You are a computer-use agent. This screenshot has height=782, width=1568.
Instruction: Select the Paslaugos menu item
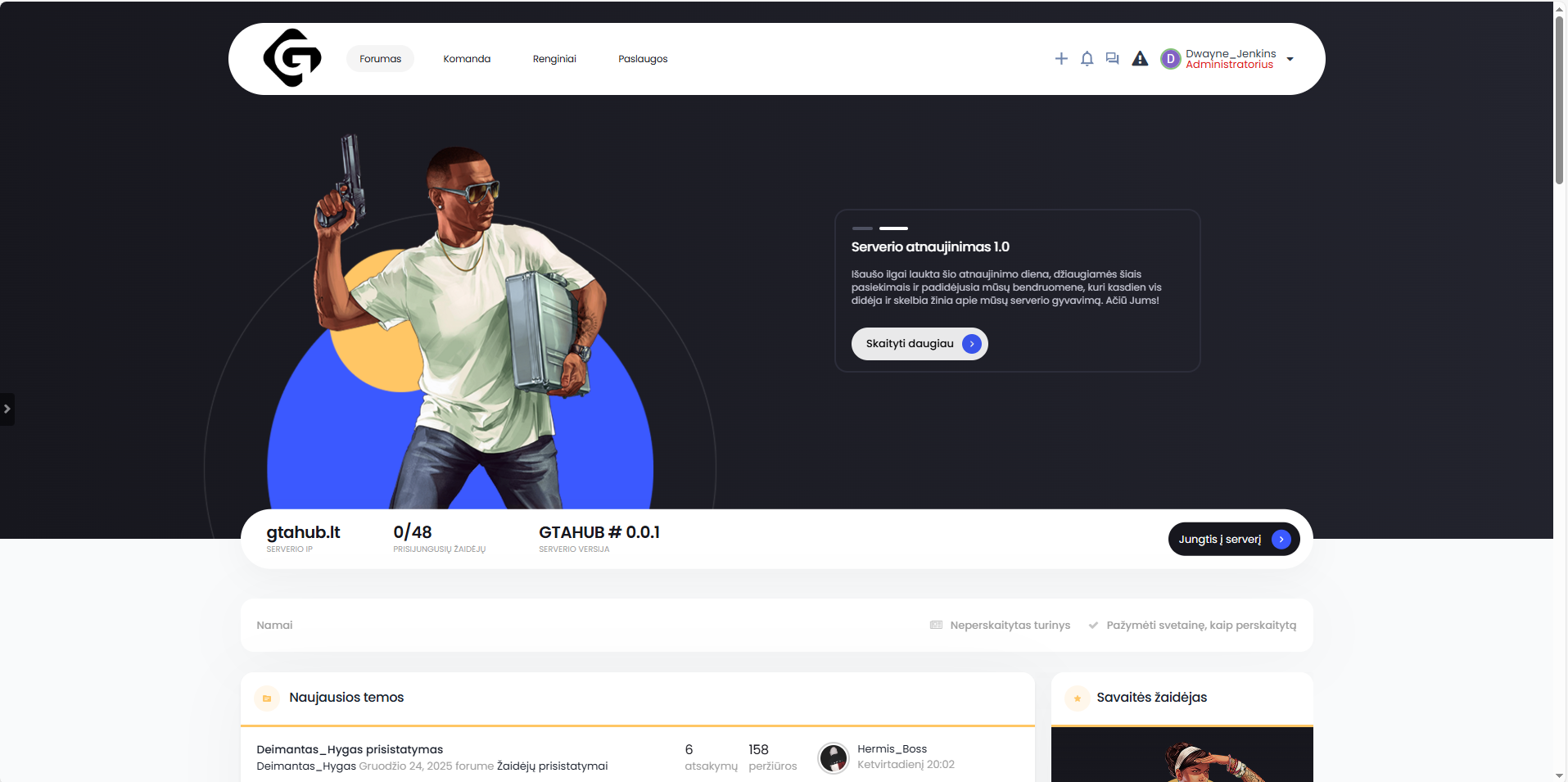pyautogui.click(x=643, y=59)
